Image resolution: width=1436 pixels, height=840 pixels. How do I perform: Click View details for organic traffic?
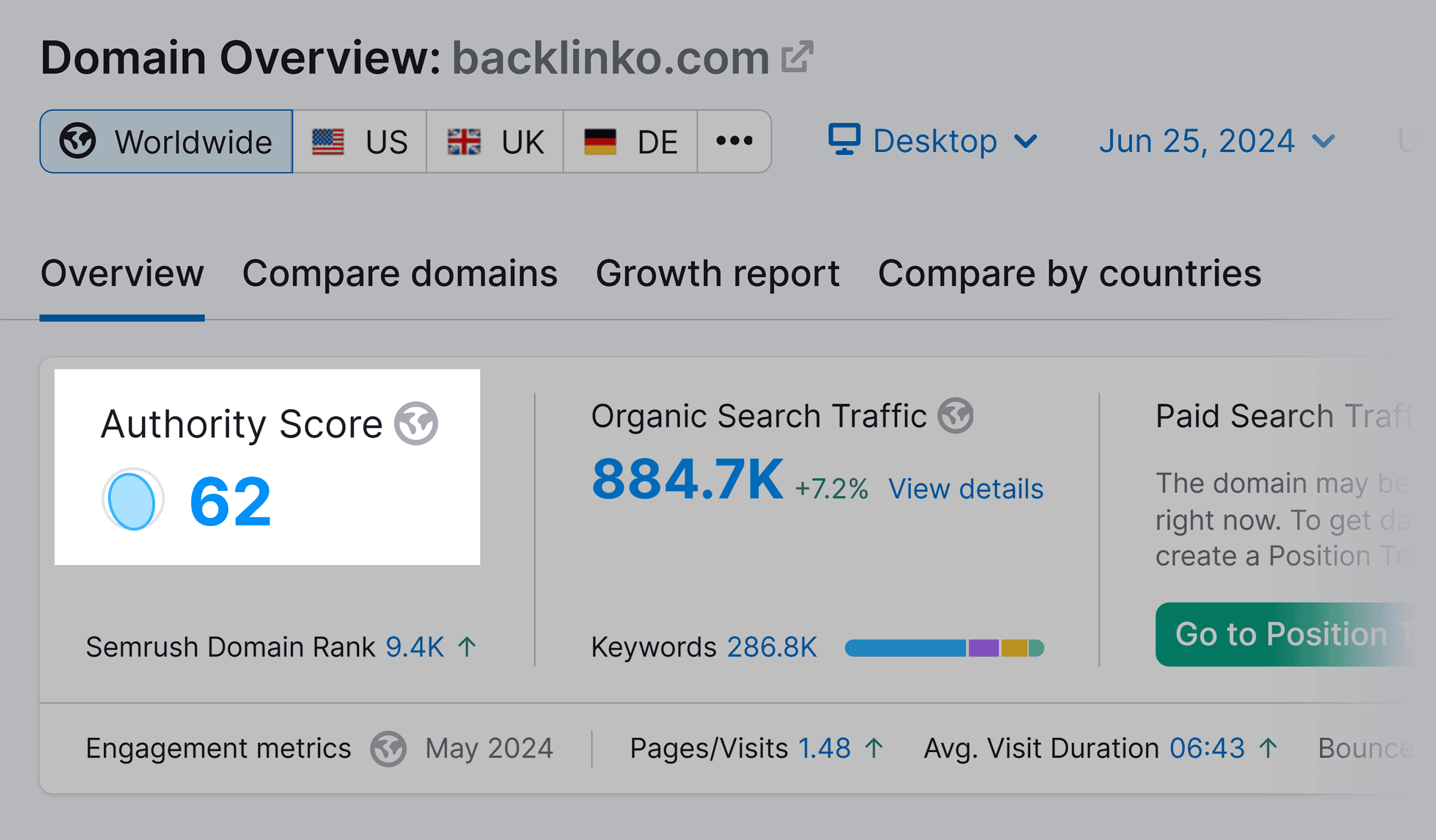[967, 489]
